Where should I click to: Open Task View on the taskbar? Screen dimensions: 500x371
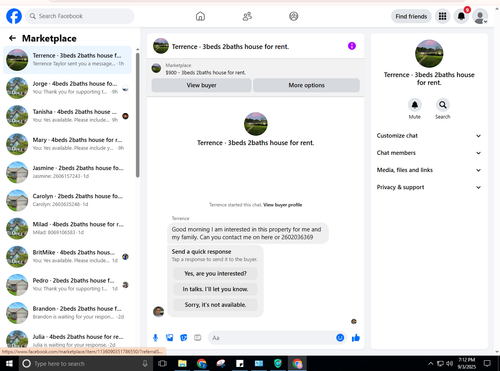tap(162, 363)
